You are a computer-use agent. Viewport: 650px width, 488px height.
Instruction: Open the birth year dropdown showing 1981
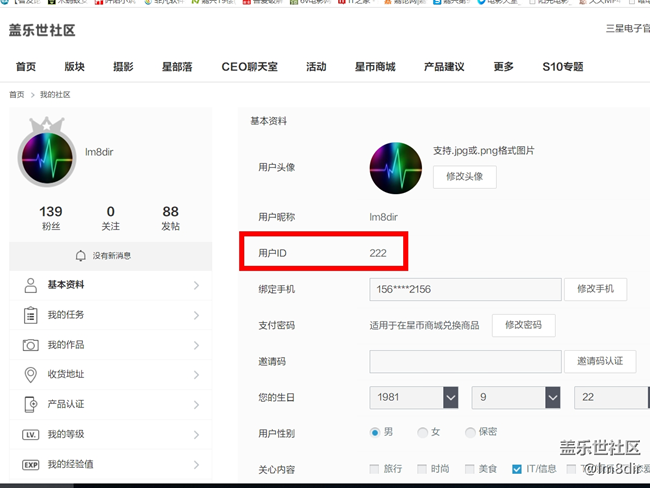414,398
